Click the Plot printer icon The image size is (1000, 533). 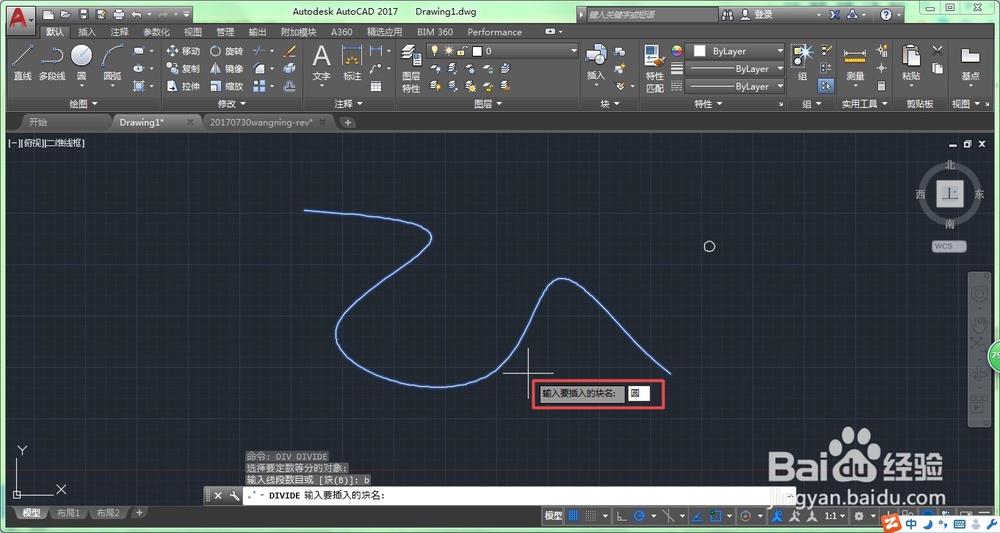tap(119, 13)
